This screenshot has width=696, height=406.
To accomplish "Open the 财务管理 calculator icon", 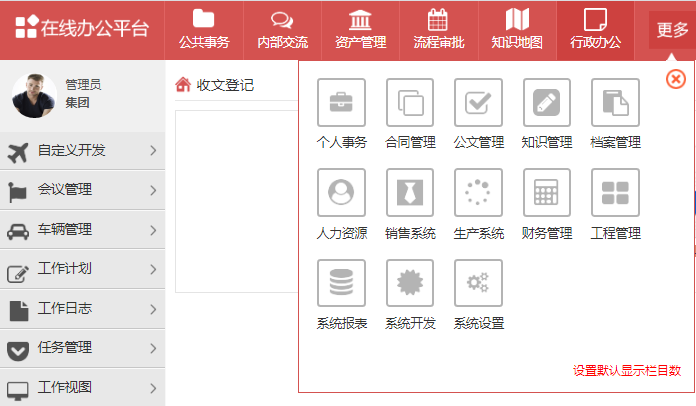I will click(x=546, y=192).
